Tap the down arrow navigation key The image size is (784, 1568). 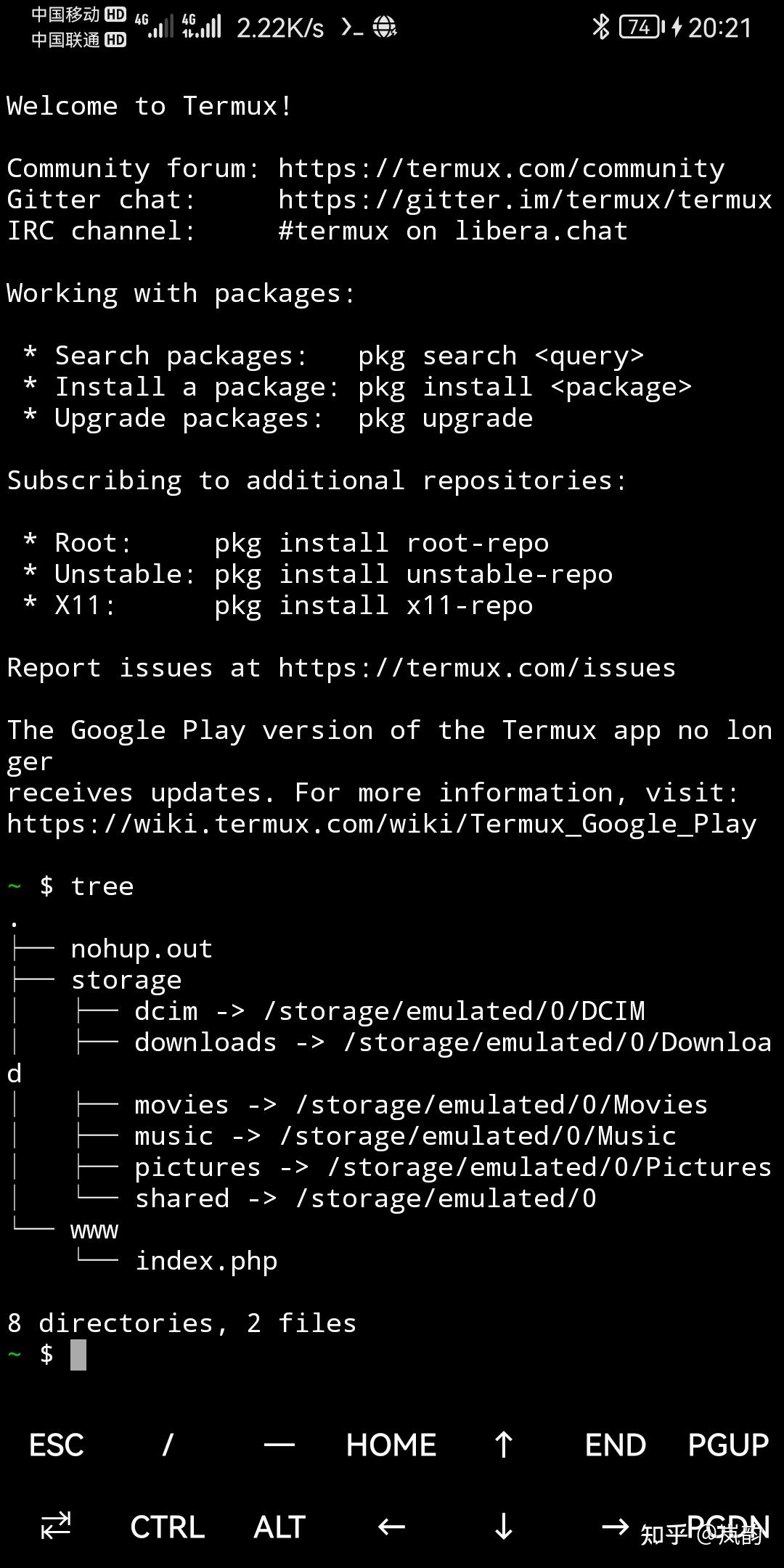click(503, 1527)
